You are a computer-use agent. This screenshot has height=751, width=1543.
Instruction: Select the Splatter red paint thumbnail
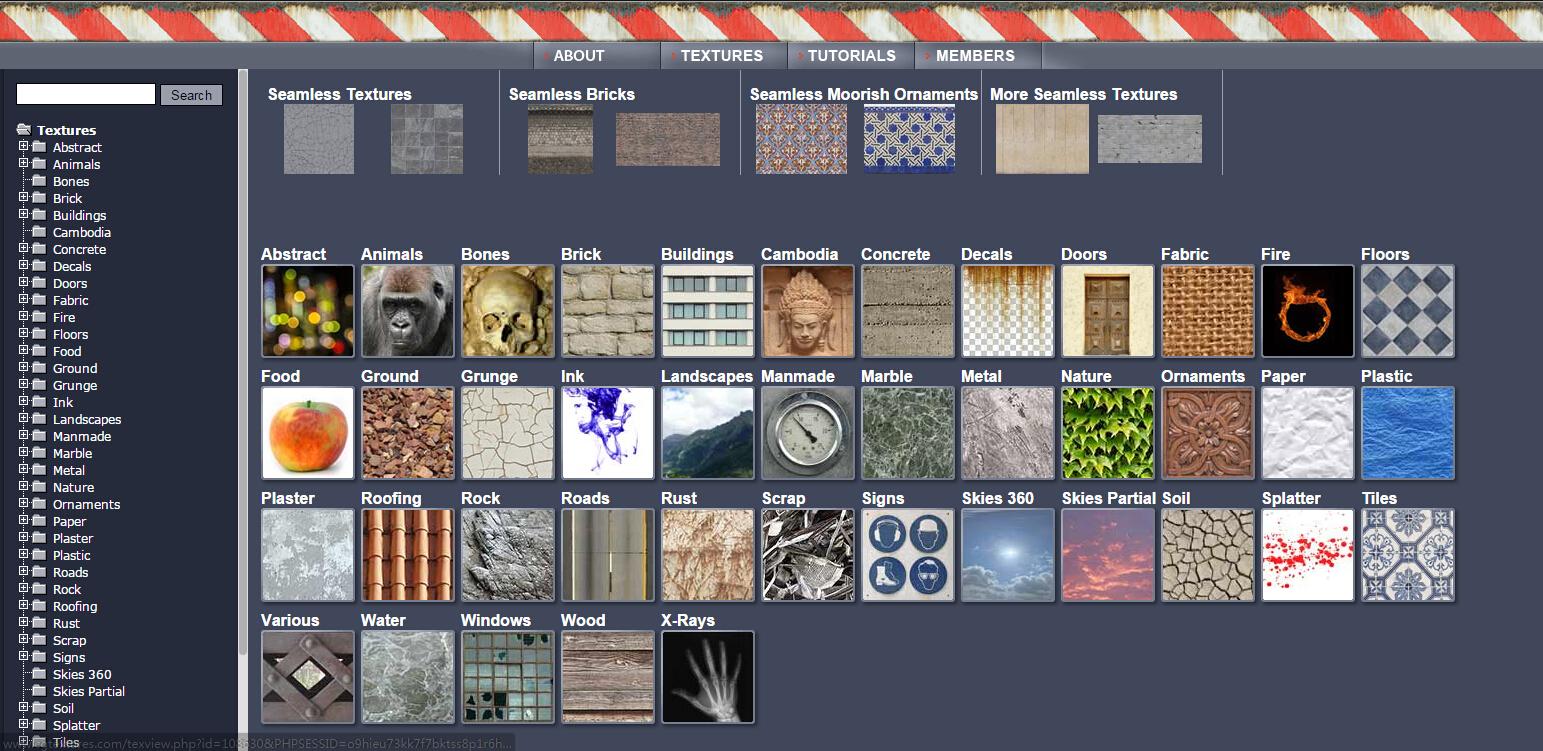(x=1308, y=555)
